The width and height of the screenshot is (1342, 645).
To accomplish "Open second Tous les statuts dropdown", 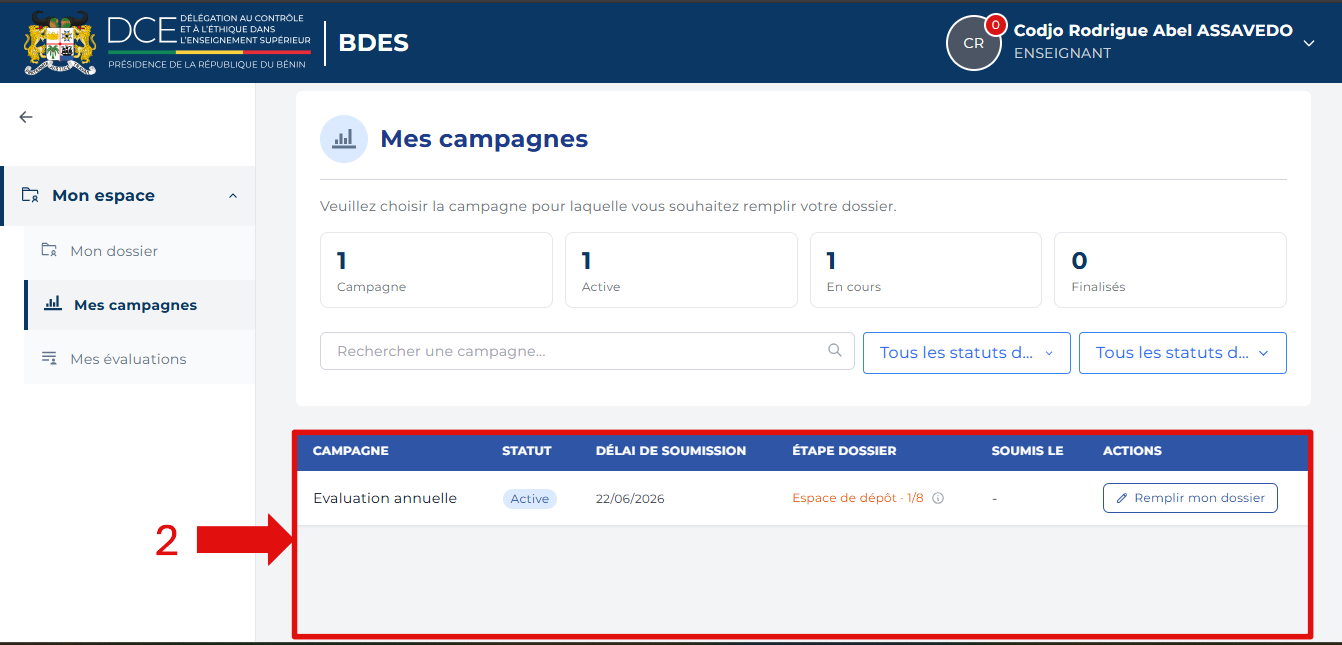I will coord(1183,353).
